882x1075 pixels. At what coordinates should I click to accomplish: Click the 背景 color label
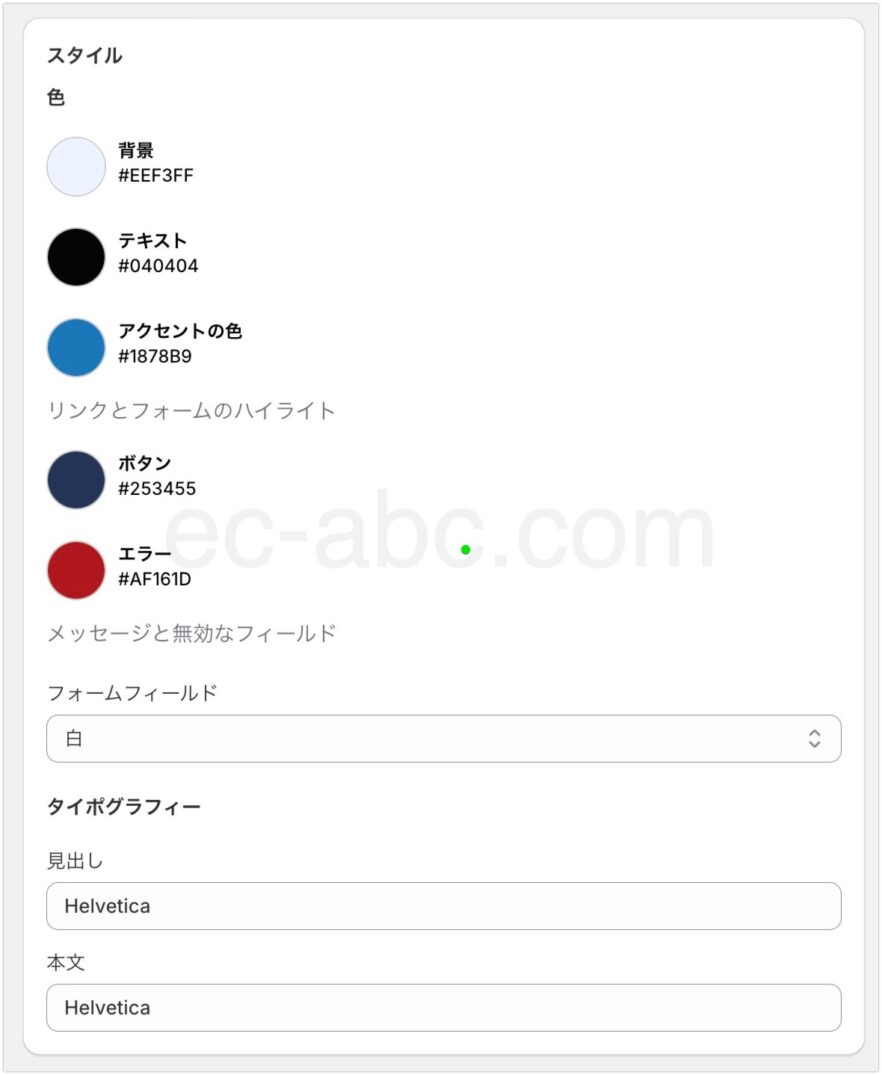(136, 151)
